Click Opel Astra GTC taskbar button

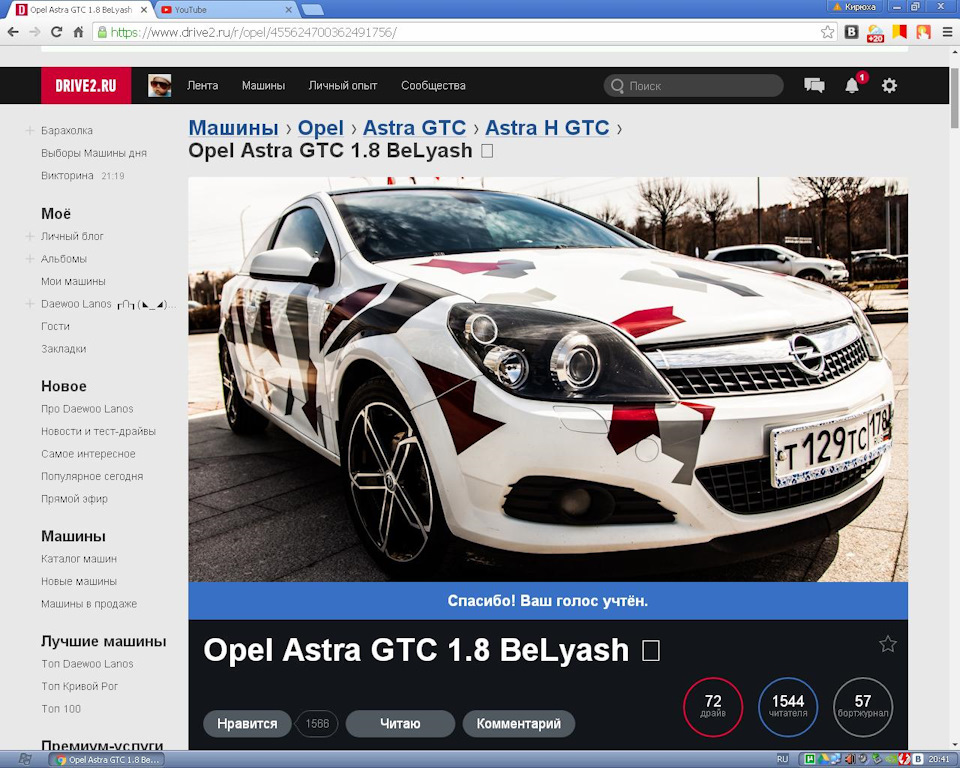[107, 759]
